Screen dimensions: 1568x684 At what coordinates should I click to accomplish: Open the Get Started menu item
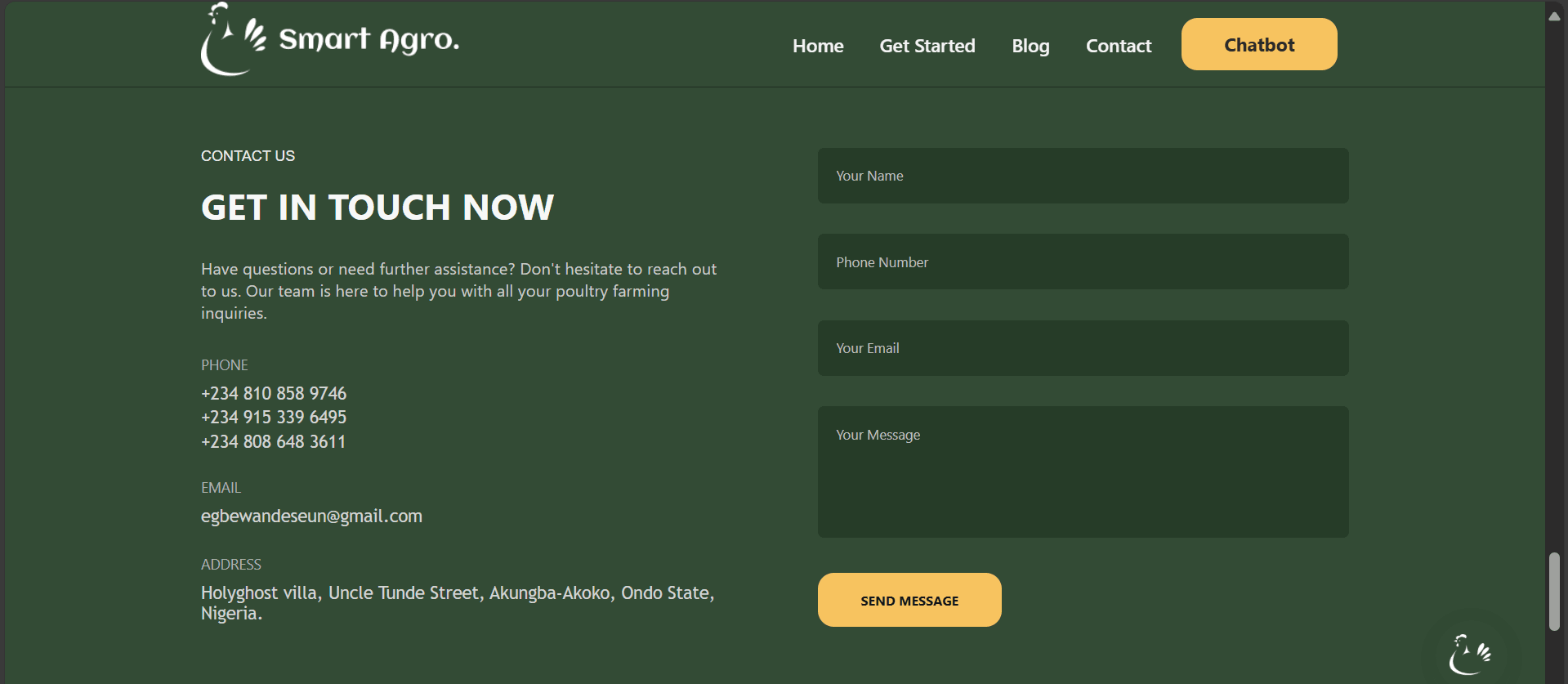927,46
